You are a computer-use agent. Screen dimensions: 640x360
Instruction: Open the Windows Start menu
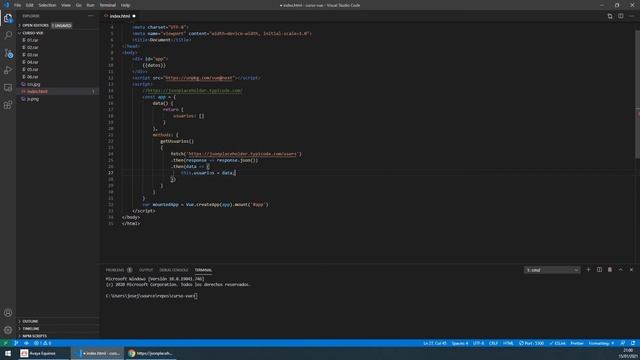(8, 353)
